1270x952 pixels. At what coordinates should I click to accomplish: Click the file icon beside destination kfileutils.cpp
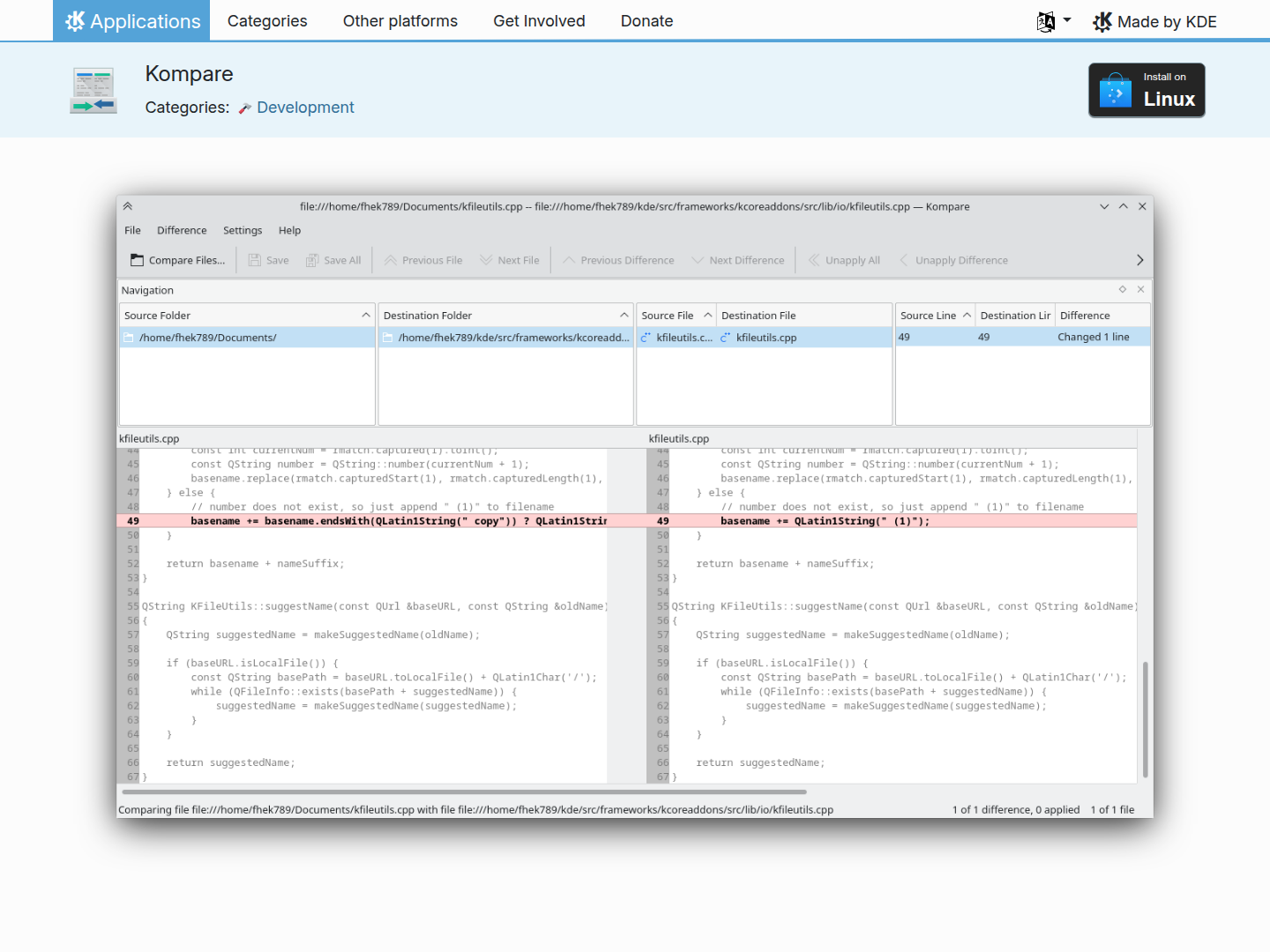click(x=726, y=338)
